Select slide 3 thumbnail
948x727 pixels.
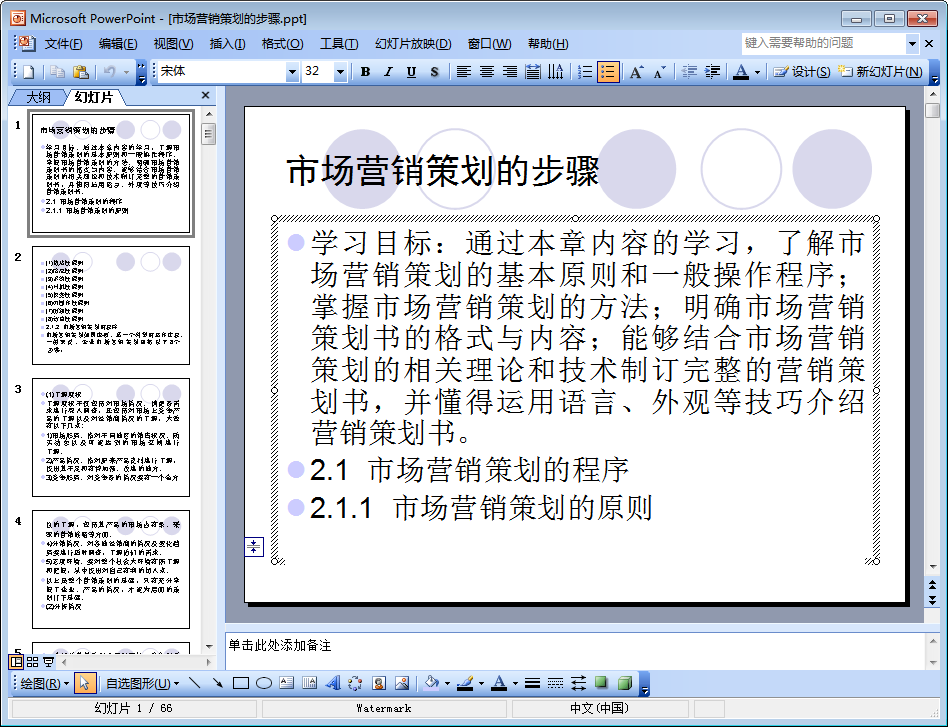coord(111,437)
